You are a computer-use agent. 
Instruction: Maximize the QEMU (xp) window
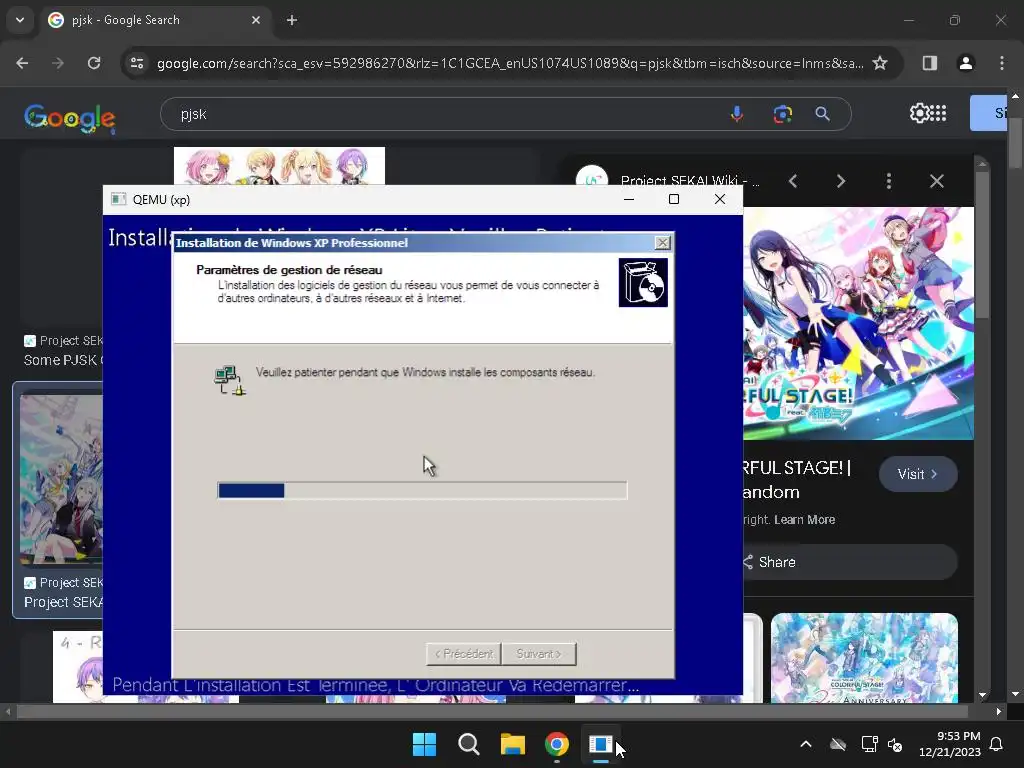674,199
